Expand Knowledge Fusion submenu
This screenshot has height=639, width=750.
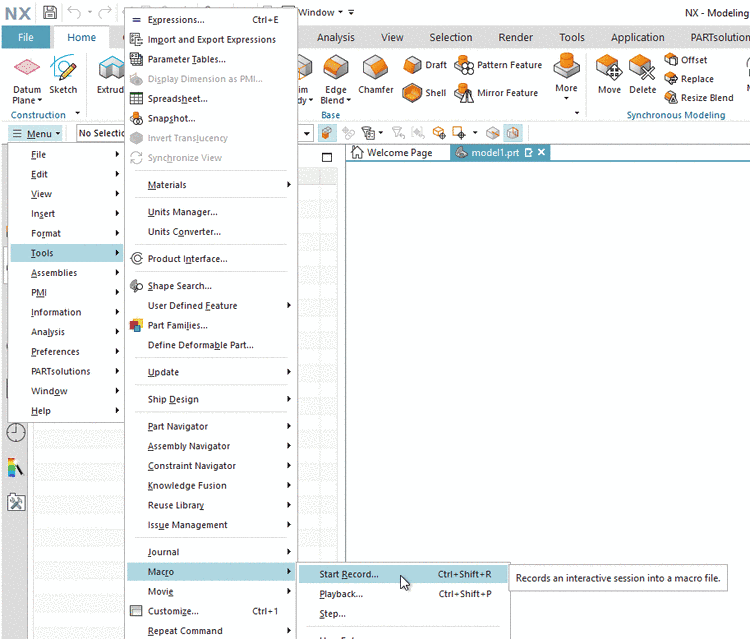pyautogui.click(x=211, y=485)
